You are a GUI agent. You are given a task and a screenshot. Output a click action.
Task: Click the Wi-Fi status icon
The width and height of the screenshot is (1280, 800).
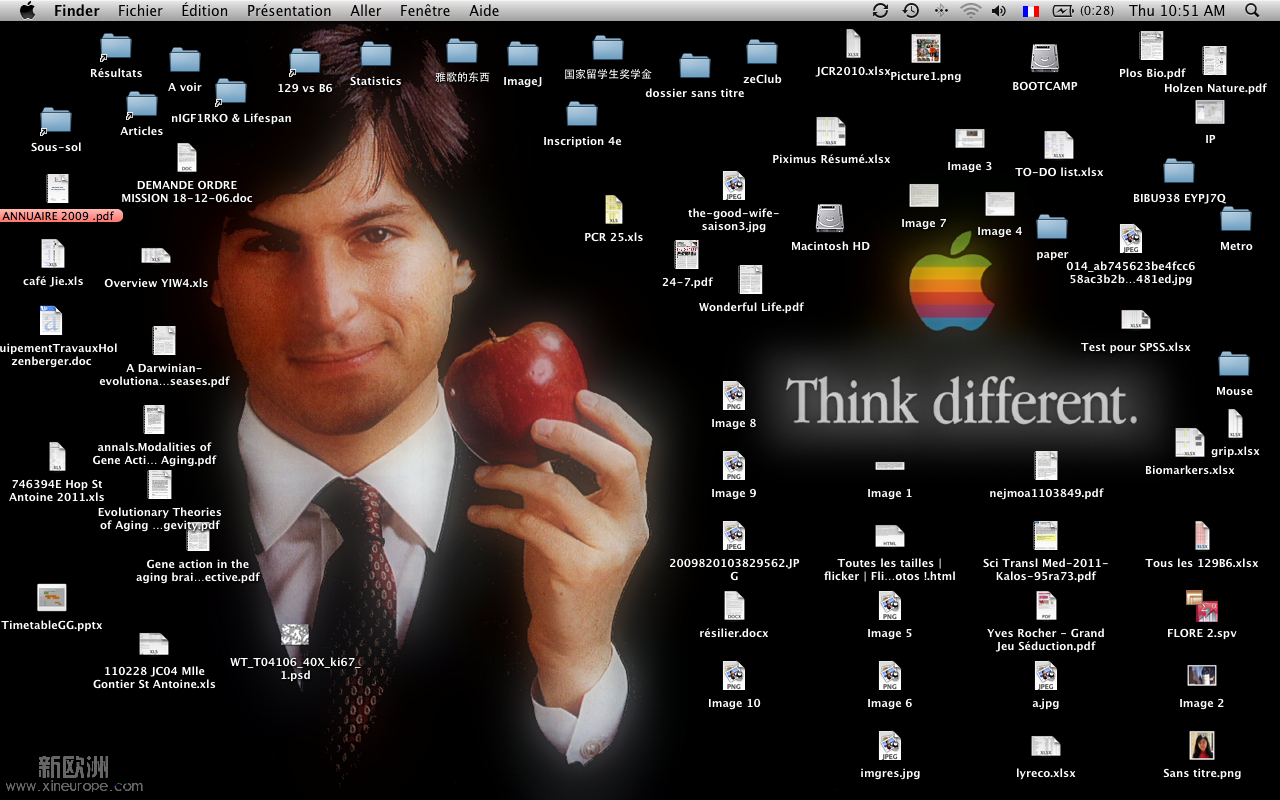click(x=970, y=10)
